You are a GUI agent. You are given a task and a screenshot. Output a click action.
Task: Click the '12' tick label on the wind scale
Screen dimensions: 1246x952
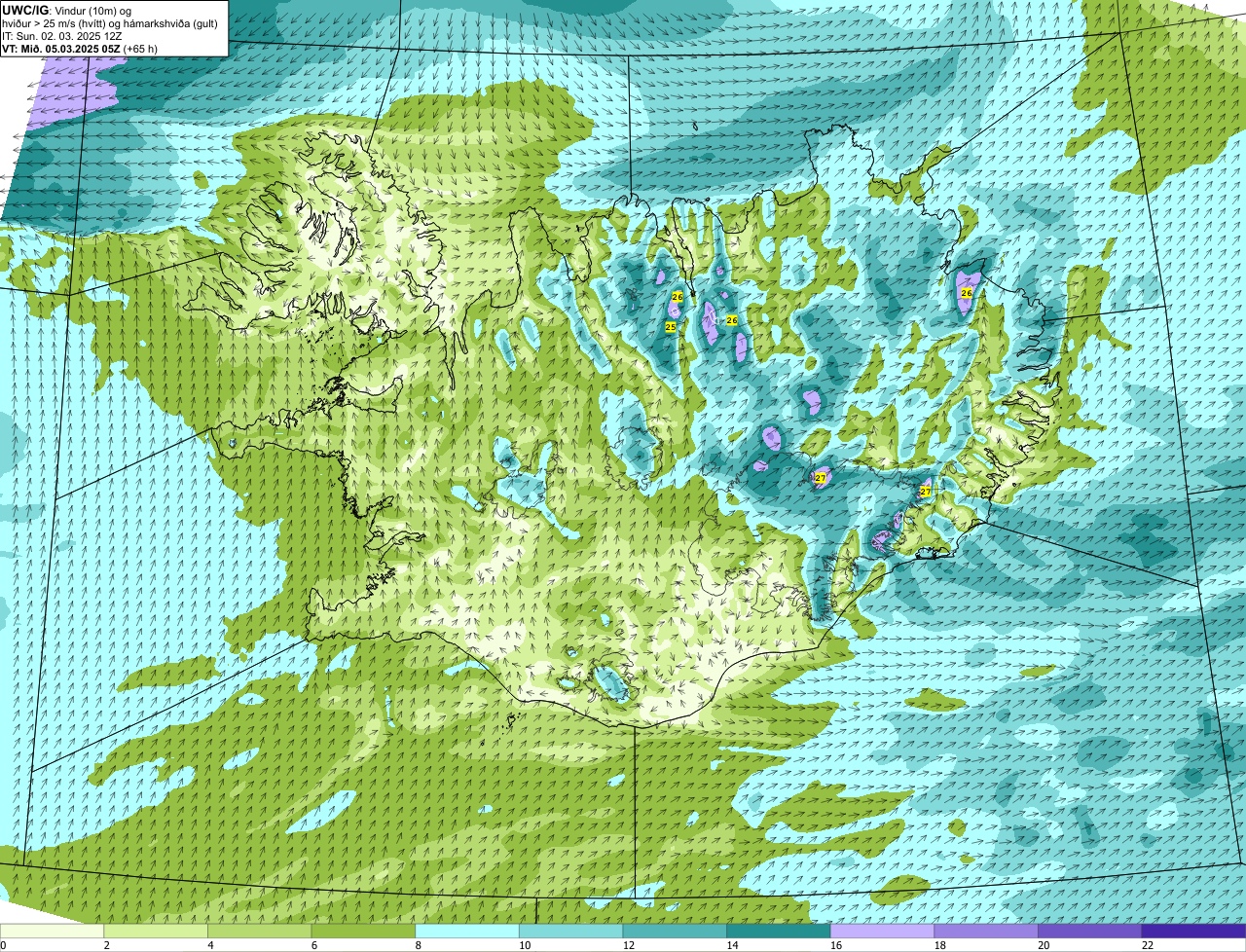click(x=629, y=945)
